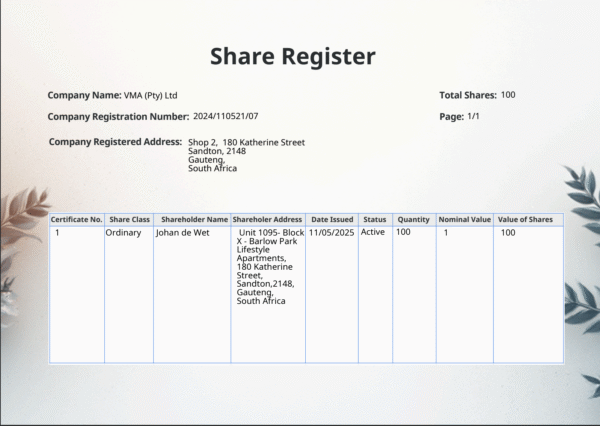The height and width of the screenshot is (426, 600).
Task: Select the Share Register title
Action: (293, 57)
